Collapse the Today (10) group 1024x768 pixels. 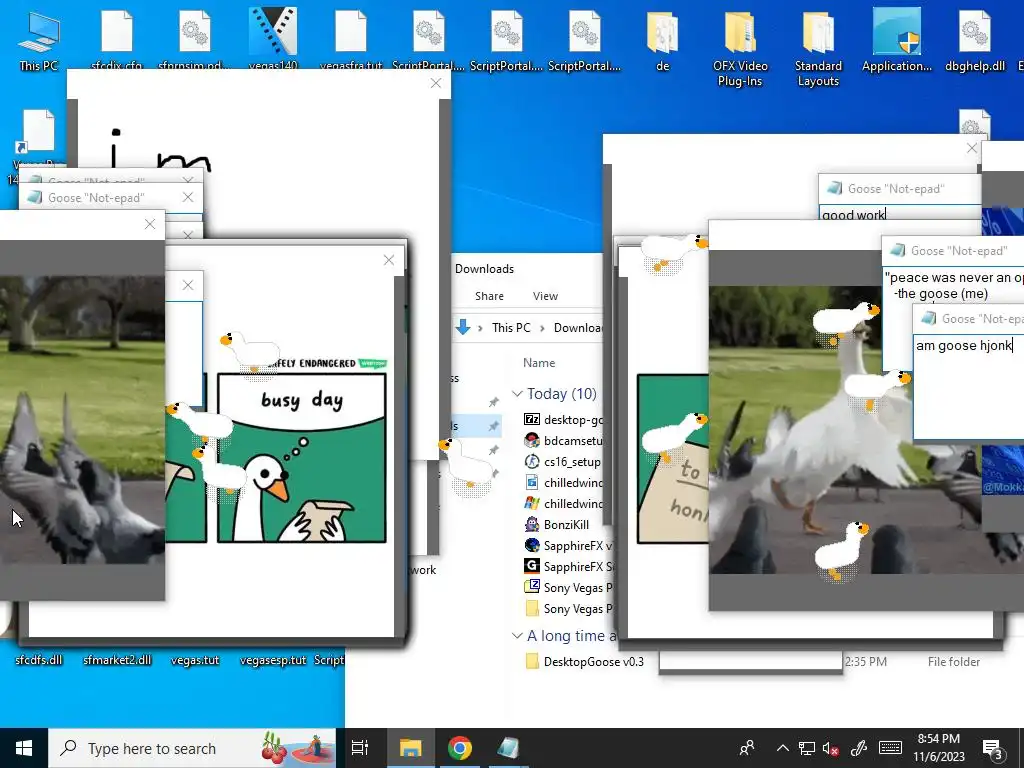click(x=517, y=394)
